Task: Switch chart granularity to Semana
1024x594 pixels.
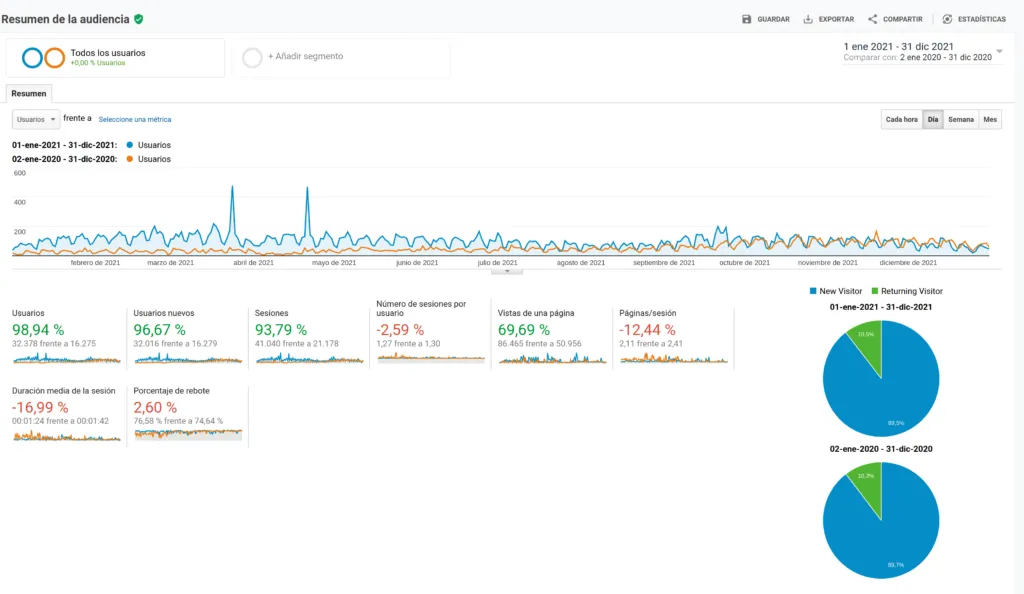Action: [x=960, y=119]
